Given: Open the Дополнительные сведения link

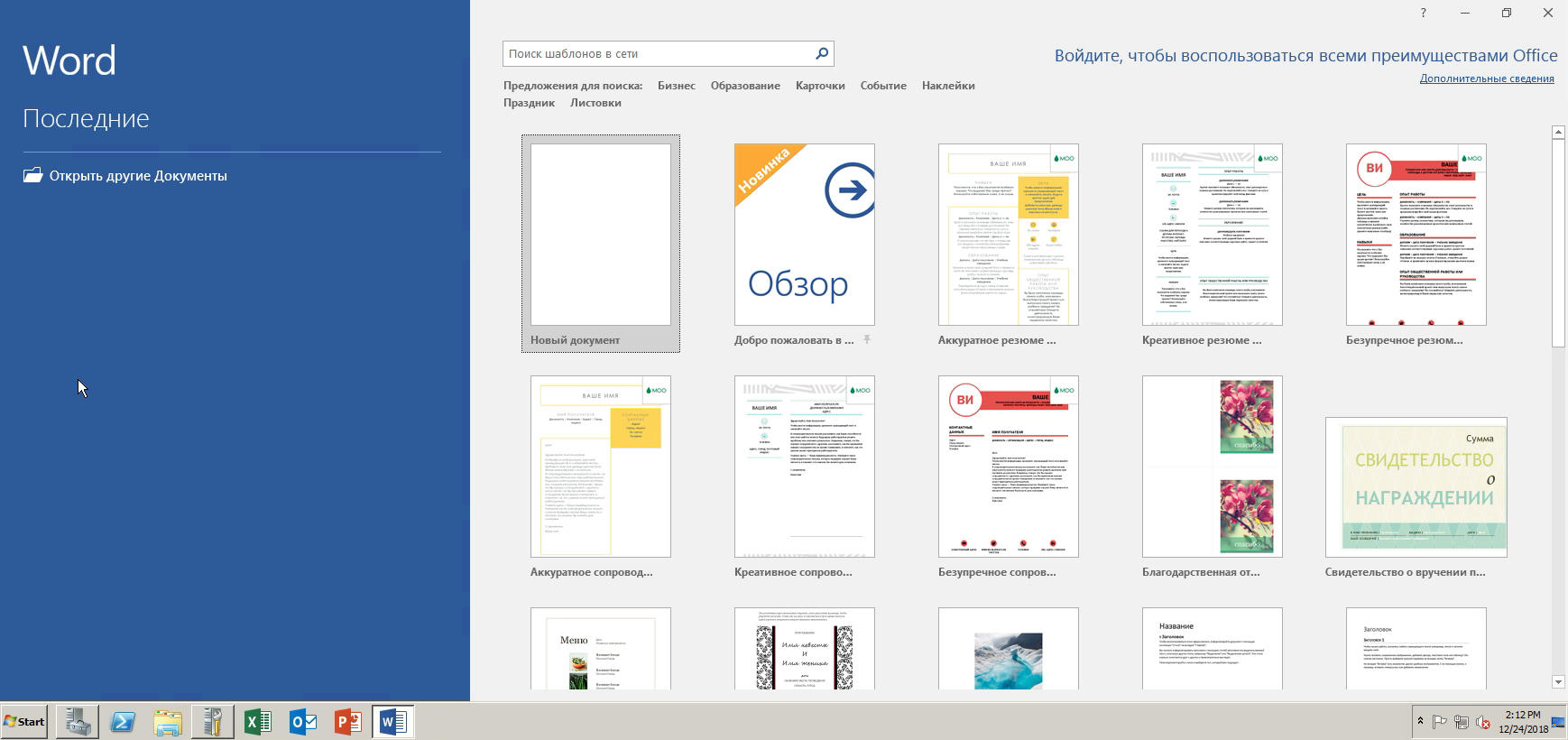Looking at the screenshot, I should 1486,79.
